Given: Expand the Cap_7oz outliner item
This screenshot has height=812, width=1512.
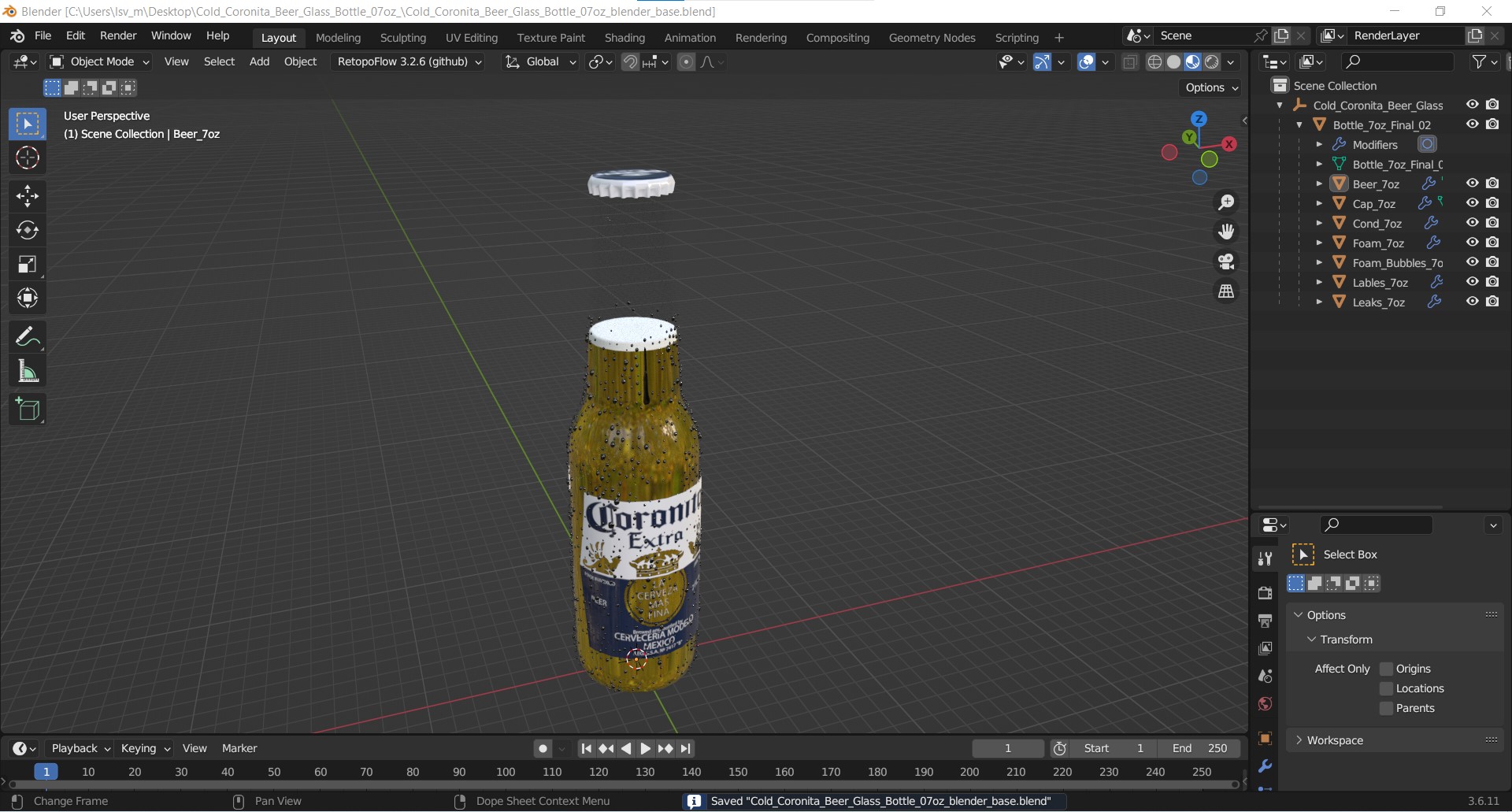Looking at the screenshot, I should [x=1319, y=203].
